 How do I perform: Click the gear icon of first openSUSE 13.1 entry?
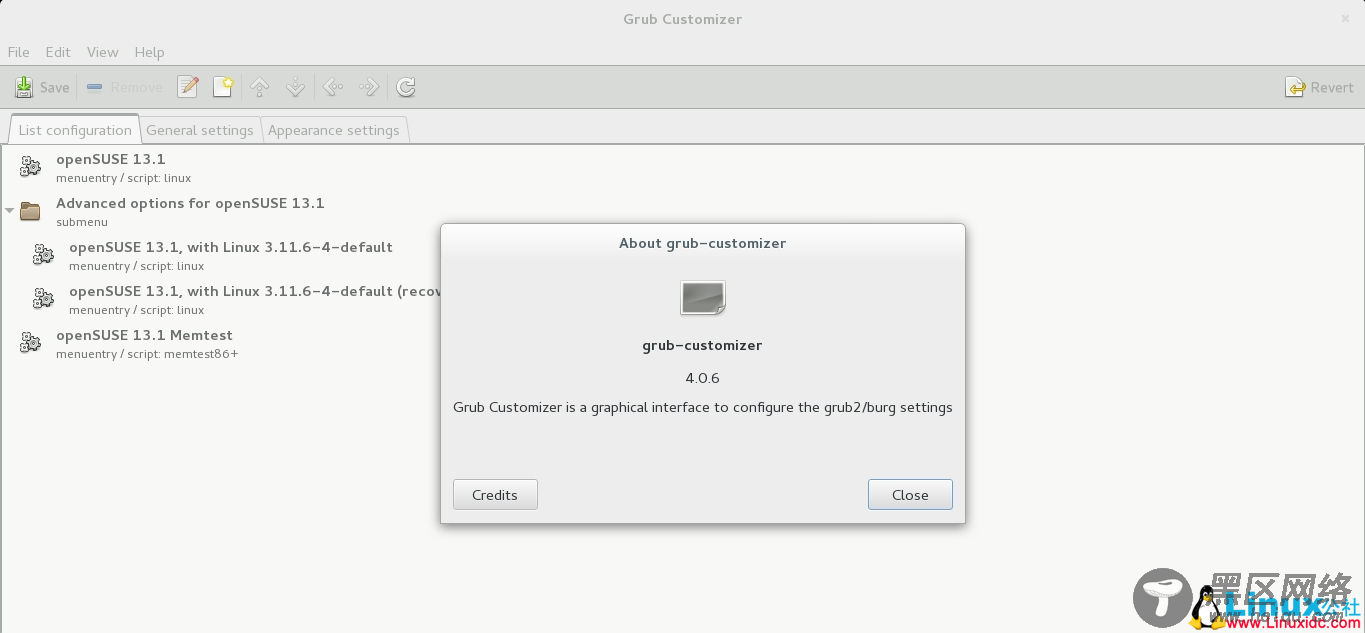tap(31, 167)
